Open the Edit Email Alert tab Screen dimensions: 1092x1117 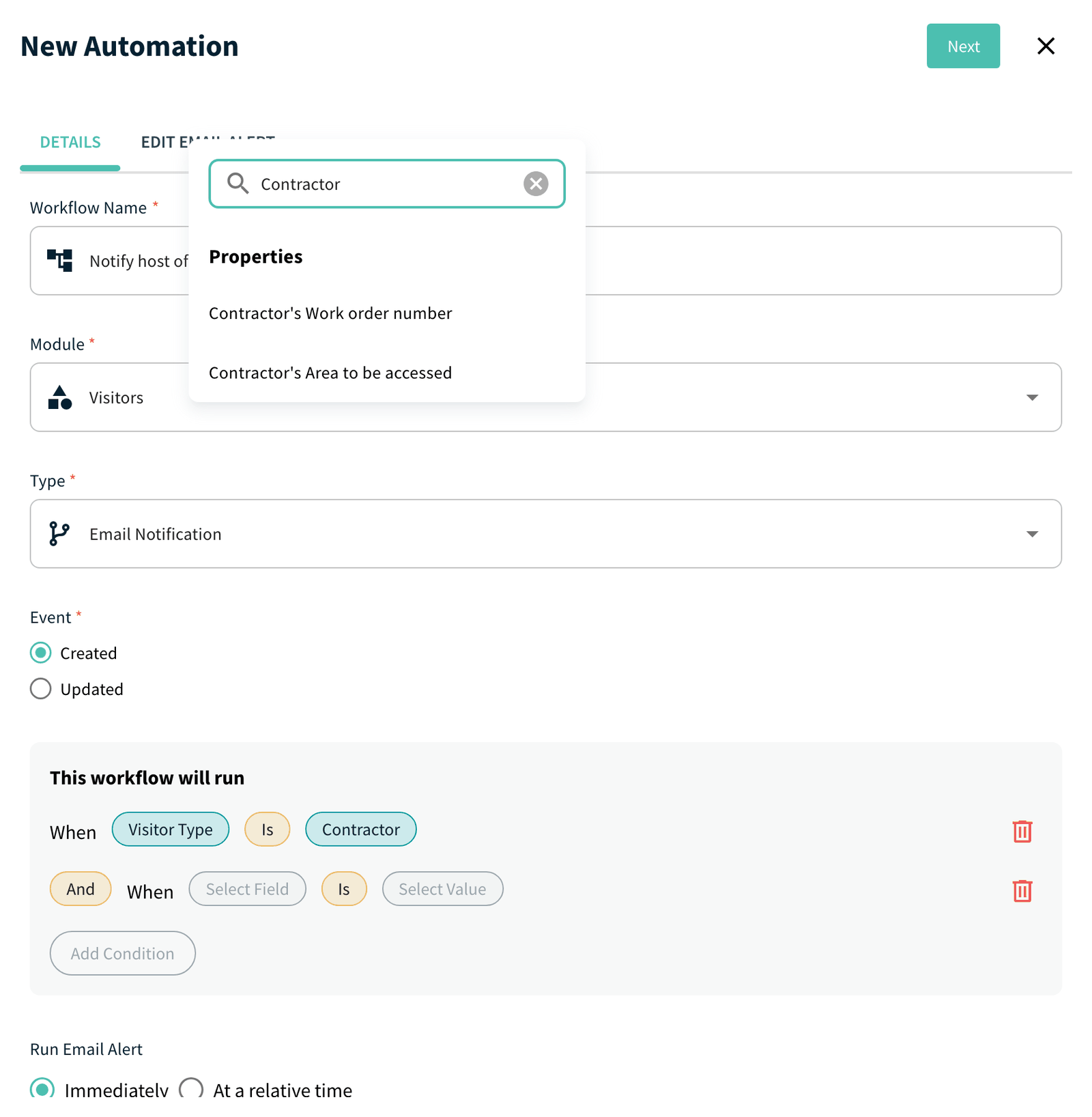(207, 142)
